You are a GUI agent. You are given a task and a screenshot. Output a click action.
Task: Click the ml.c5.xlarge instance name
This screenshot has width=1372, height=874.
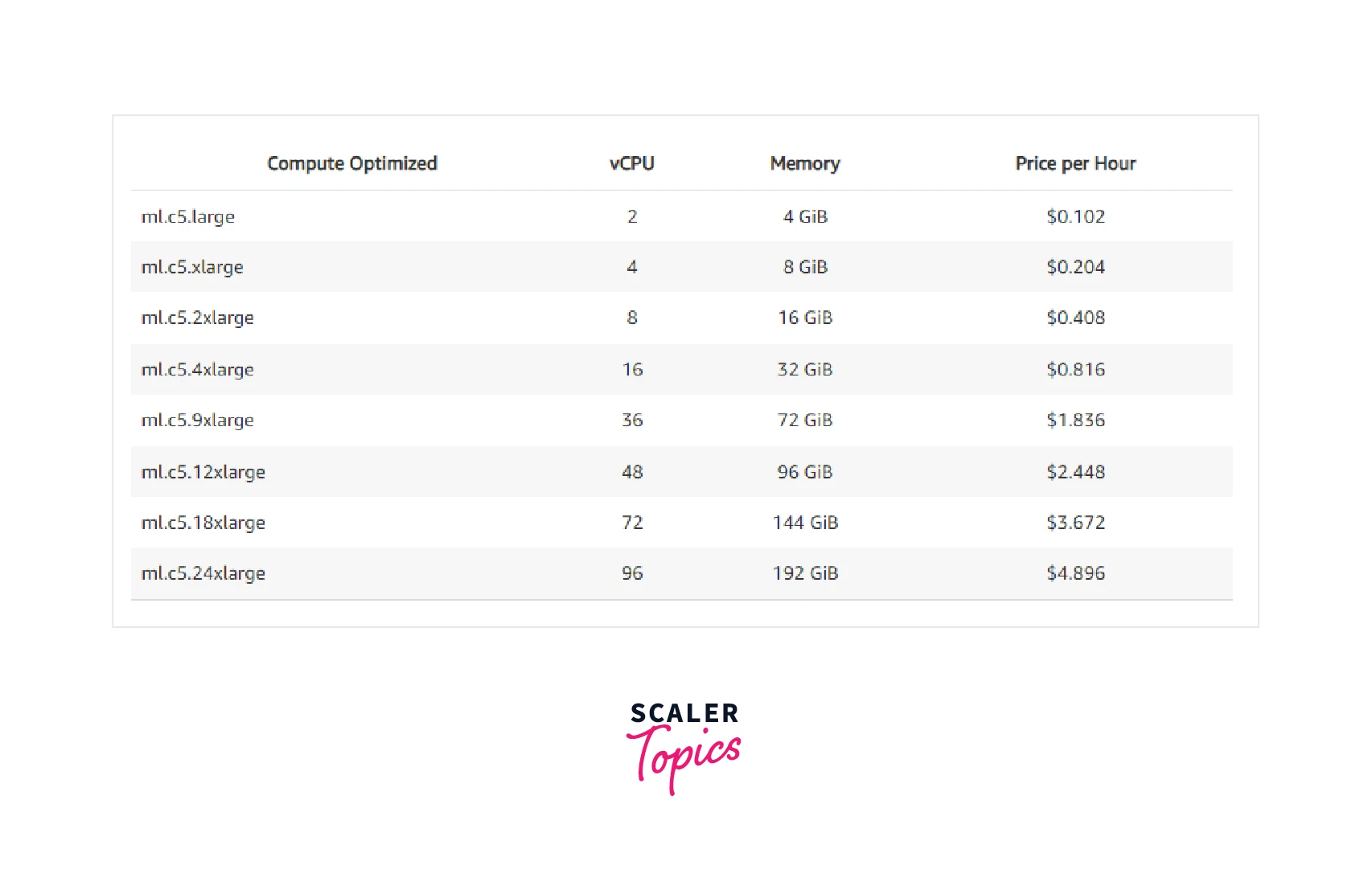[192, 268]
